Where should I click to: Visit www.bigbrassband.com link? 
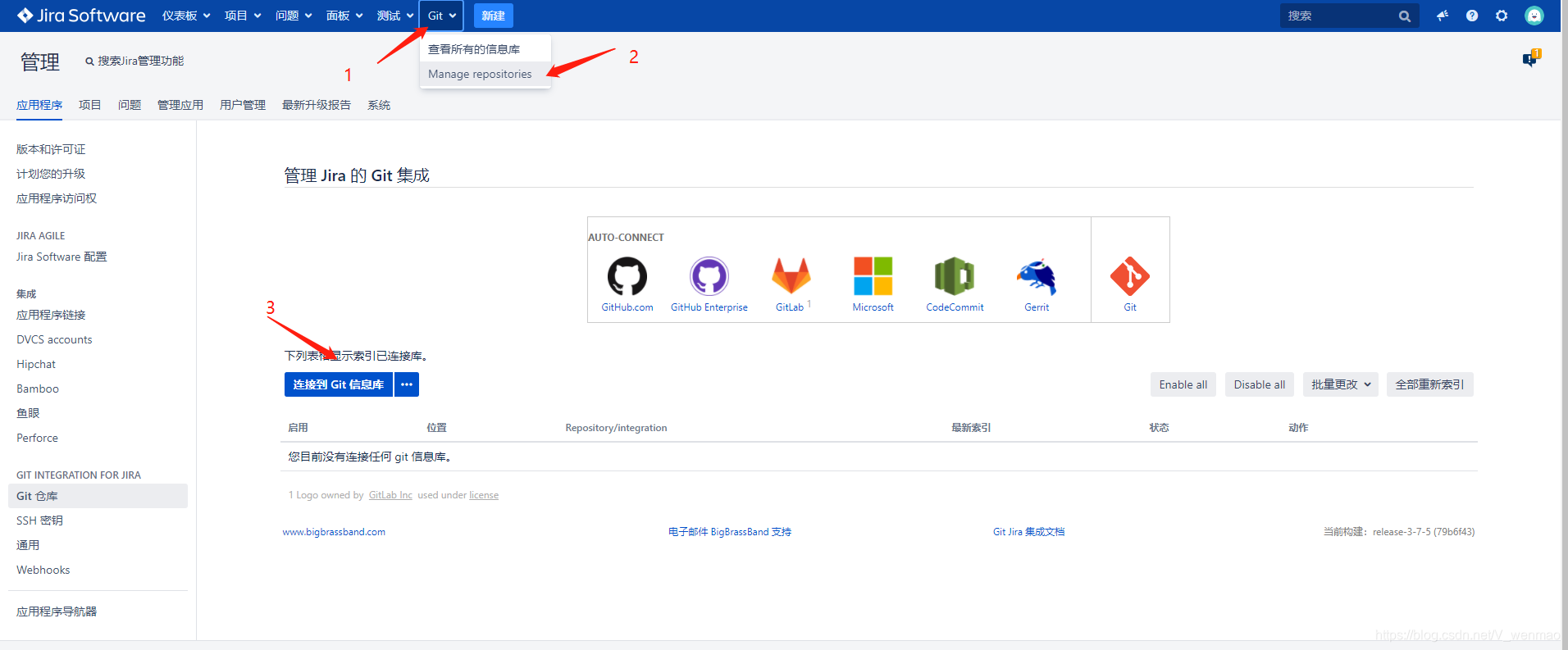(x=334, y=532)
